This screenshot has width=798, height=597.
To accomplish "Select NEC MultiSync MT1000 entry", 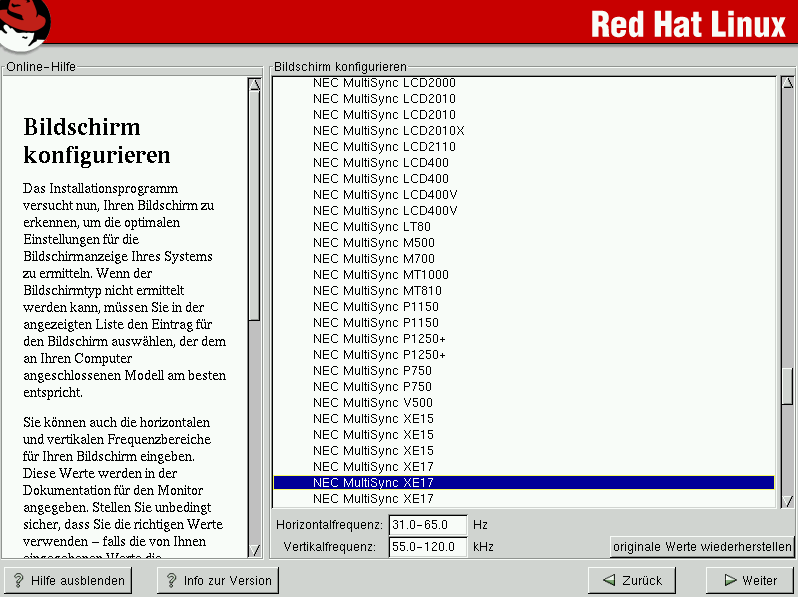I will click(380, 275).
